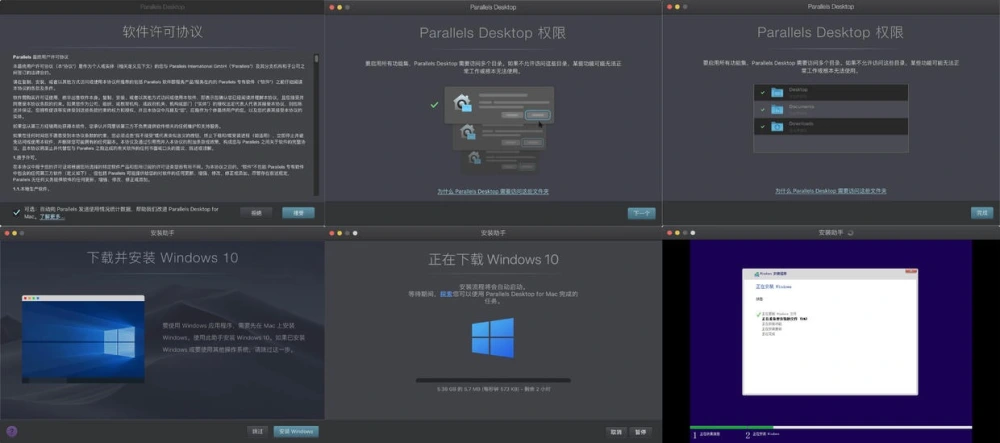Click the top folder permission illustration card
This screenshot has width=1000, height=443.
(x=499, y=105)
